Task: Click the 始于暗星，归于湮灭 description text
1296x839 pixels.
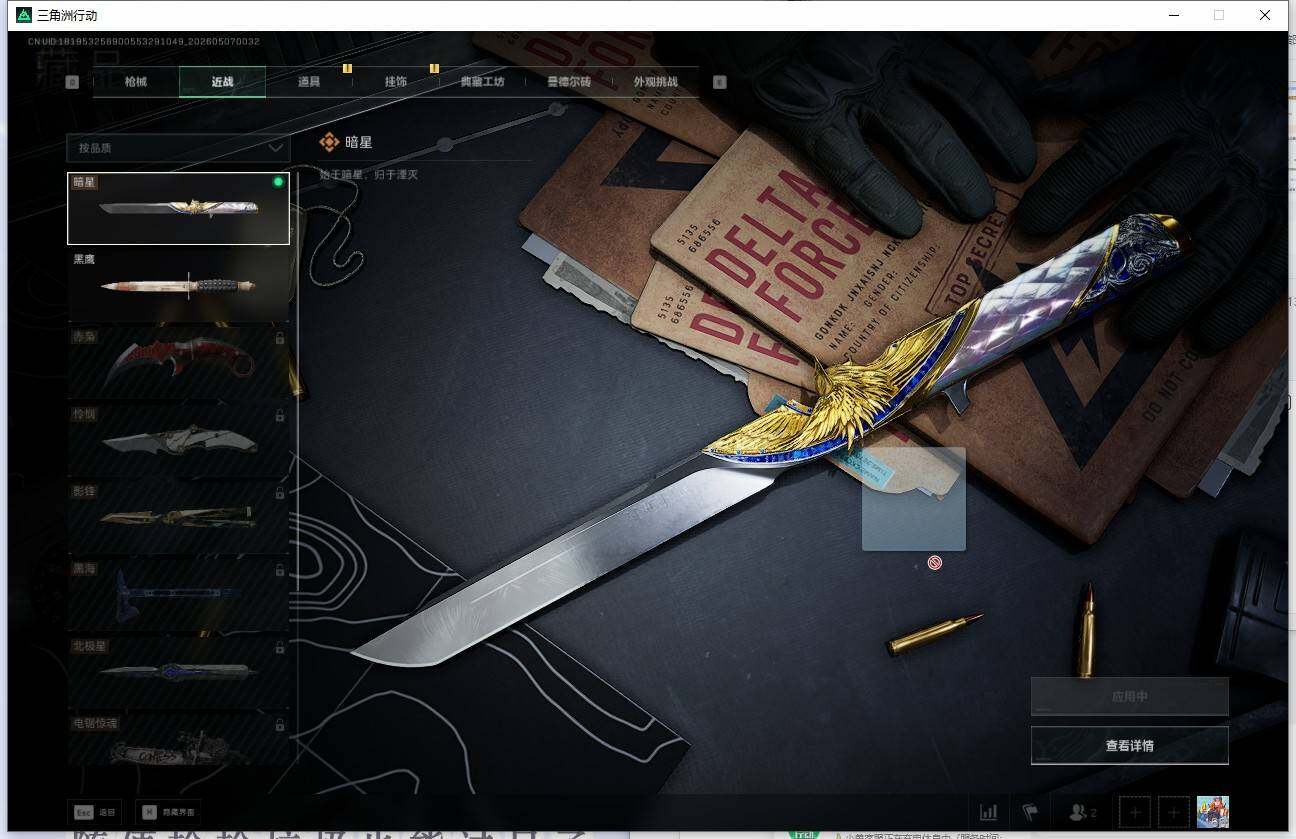Action: [x=369, y=175]
